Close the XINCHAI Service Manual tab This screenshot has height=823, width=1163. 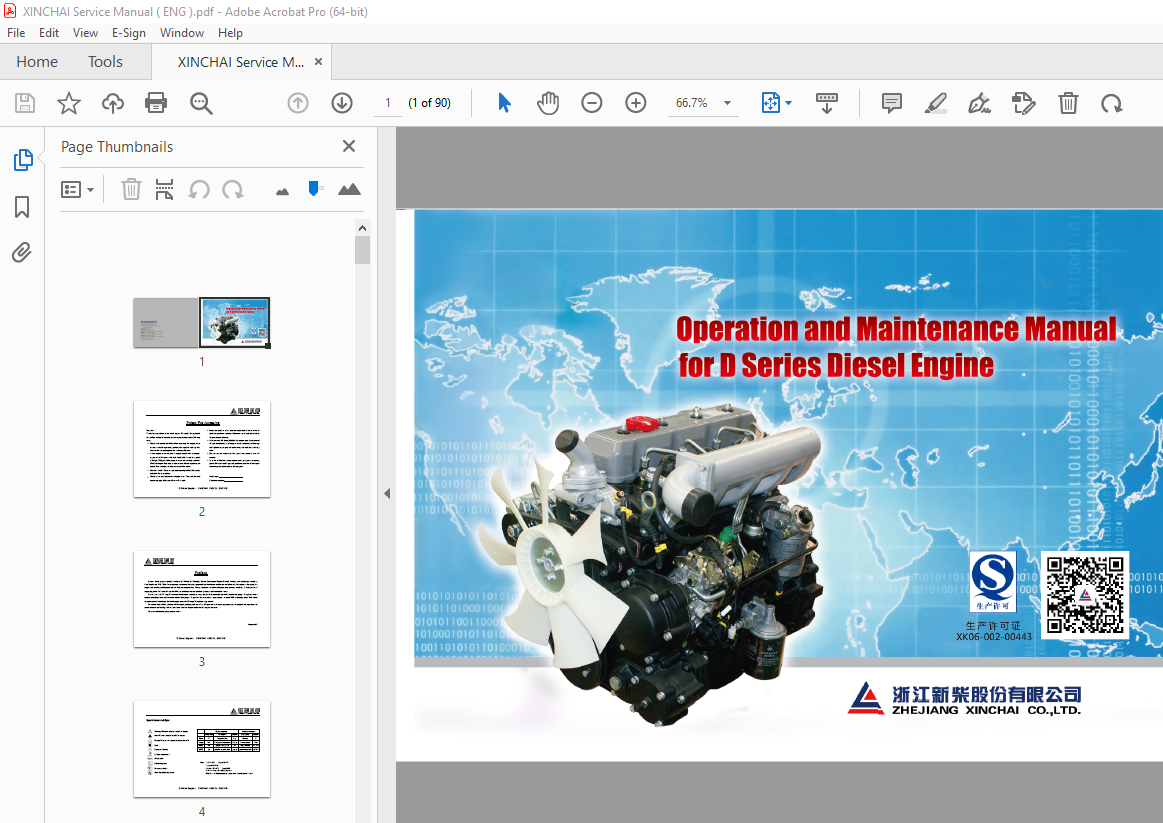(318, 62)
